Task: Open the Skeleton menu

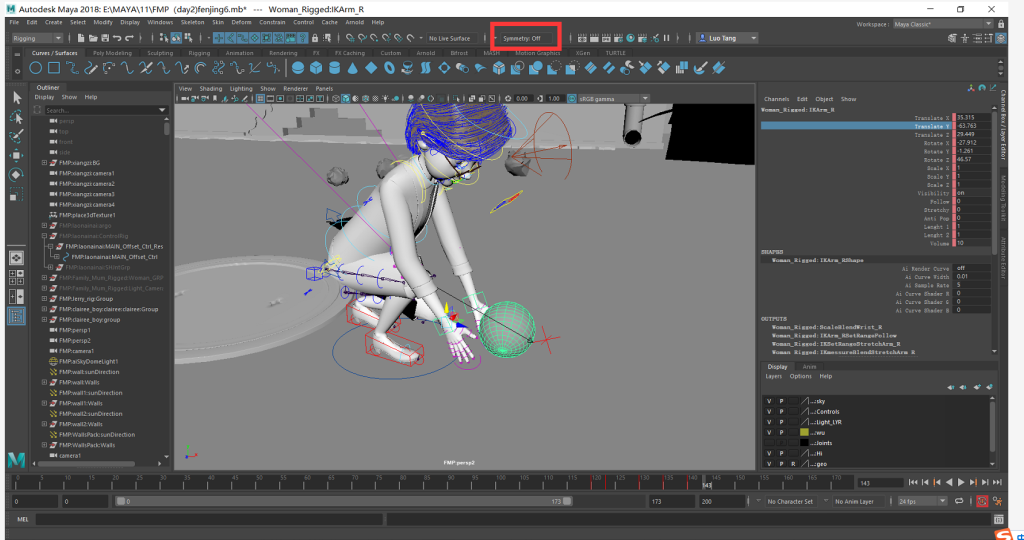Action: click(x=192, y=22)
